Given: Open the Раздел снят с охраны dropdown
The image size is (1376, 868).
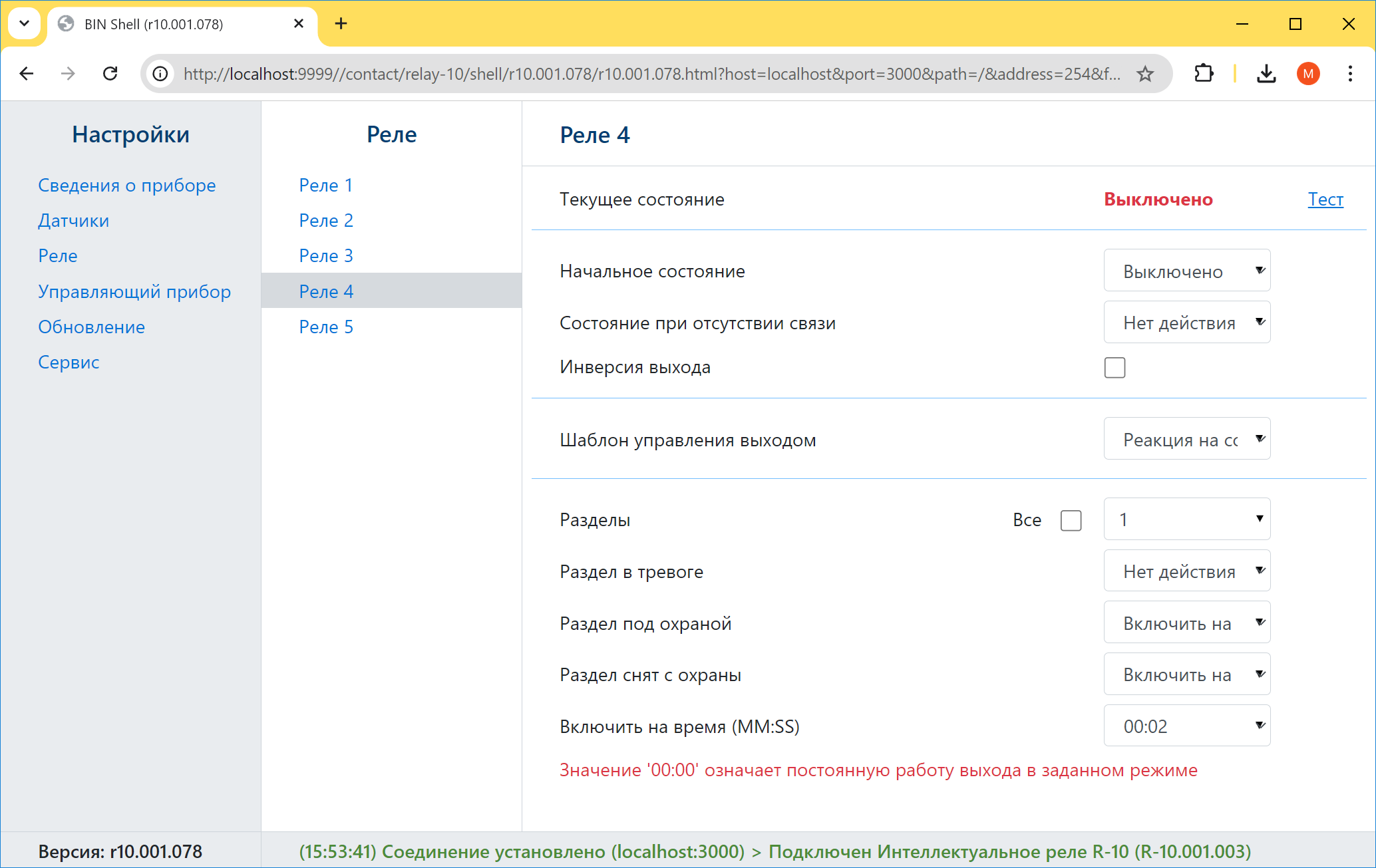Looking at the screenshot, I should (x=1187, y=674).
